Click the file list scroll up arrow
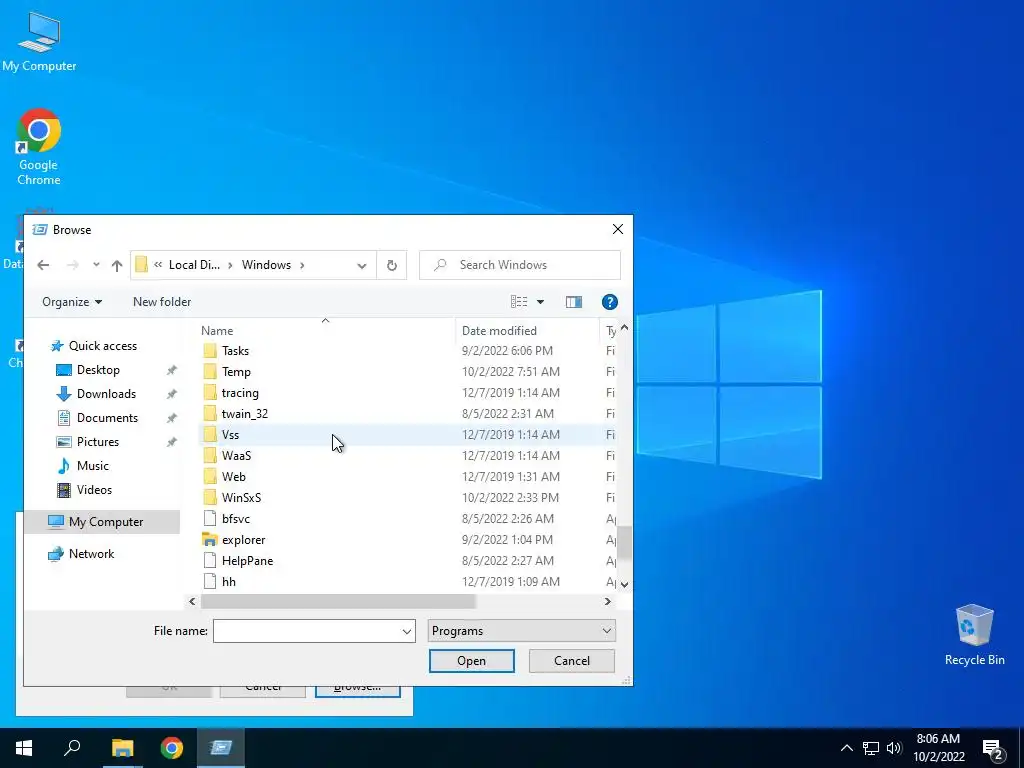 point(624,327)
